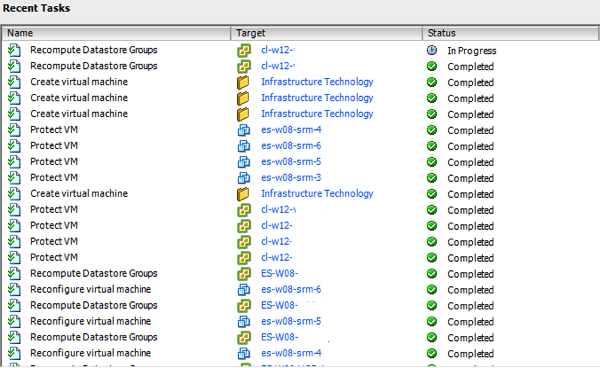
Task: Select the Recompute Datastore Groups task that is In Progress
Action: (94, 50)
